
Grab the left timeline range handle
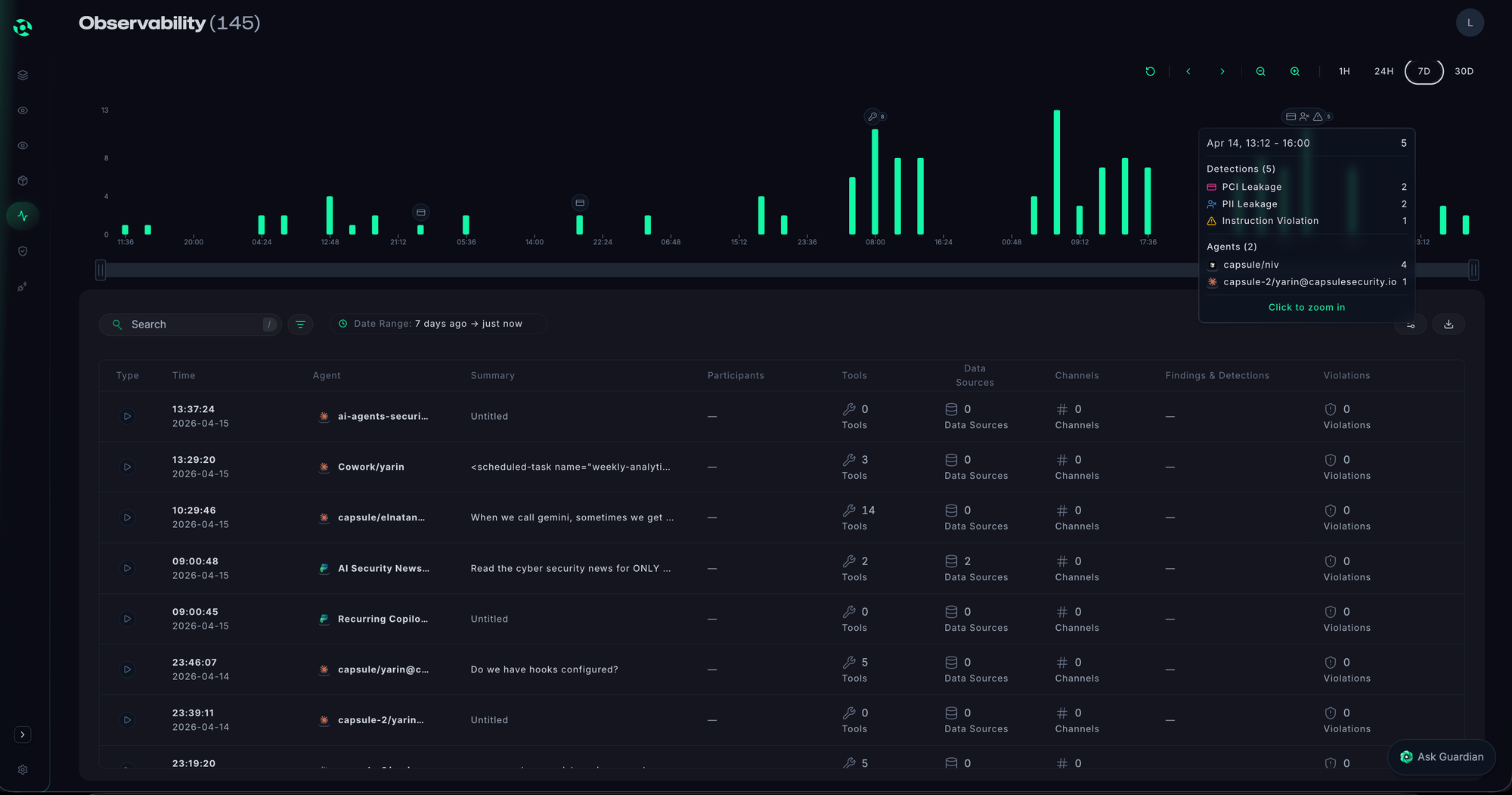tap(101, 270)
